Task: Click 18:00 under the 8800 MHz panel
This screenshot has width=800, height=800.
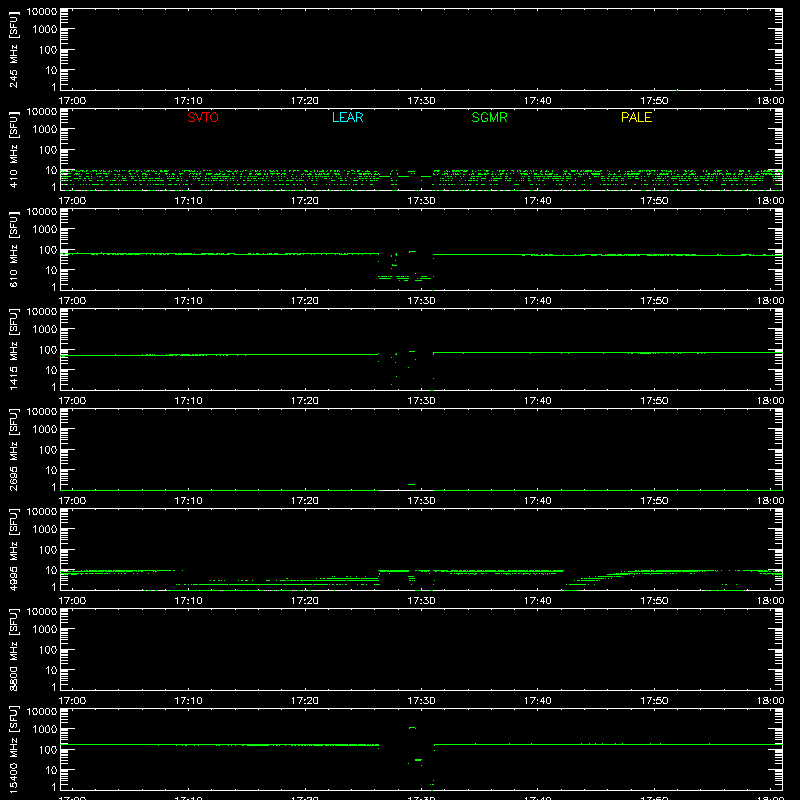Action: coord(770,701)
